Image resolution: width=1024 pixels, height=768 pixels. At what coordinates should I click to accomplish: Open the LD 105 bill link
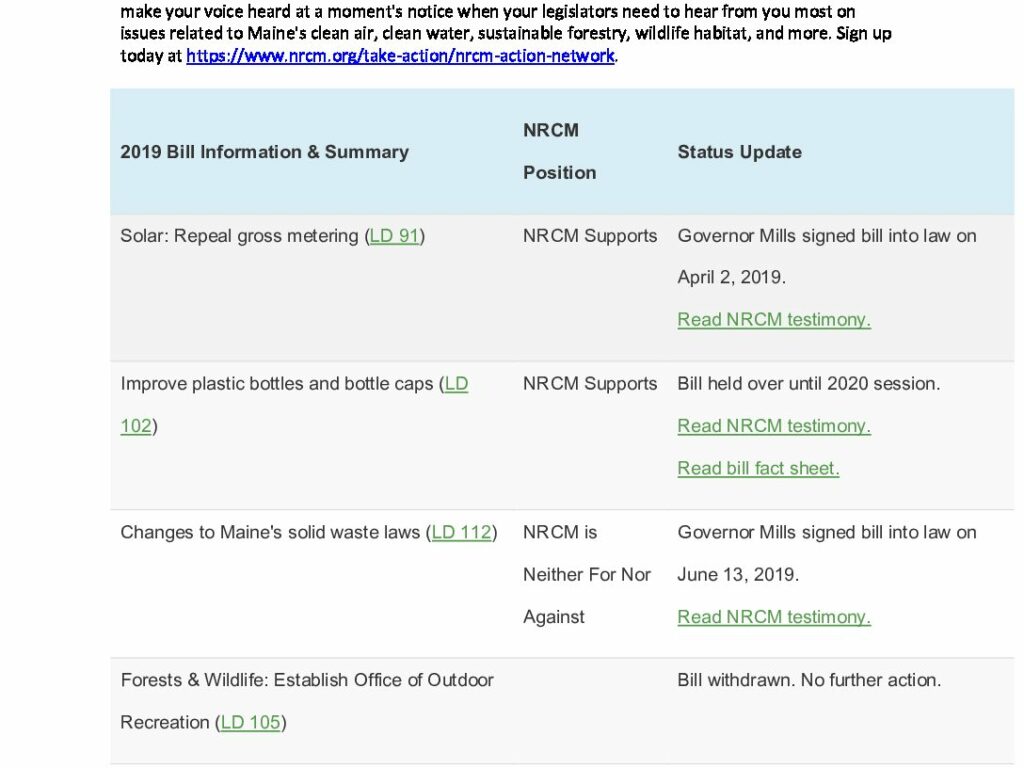[x=251, y=722]
